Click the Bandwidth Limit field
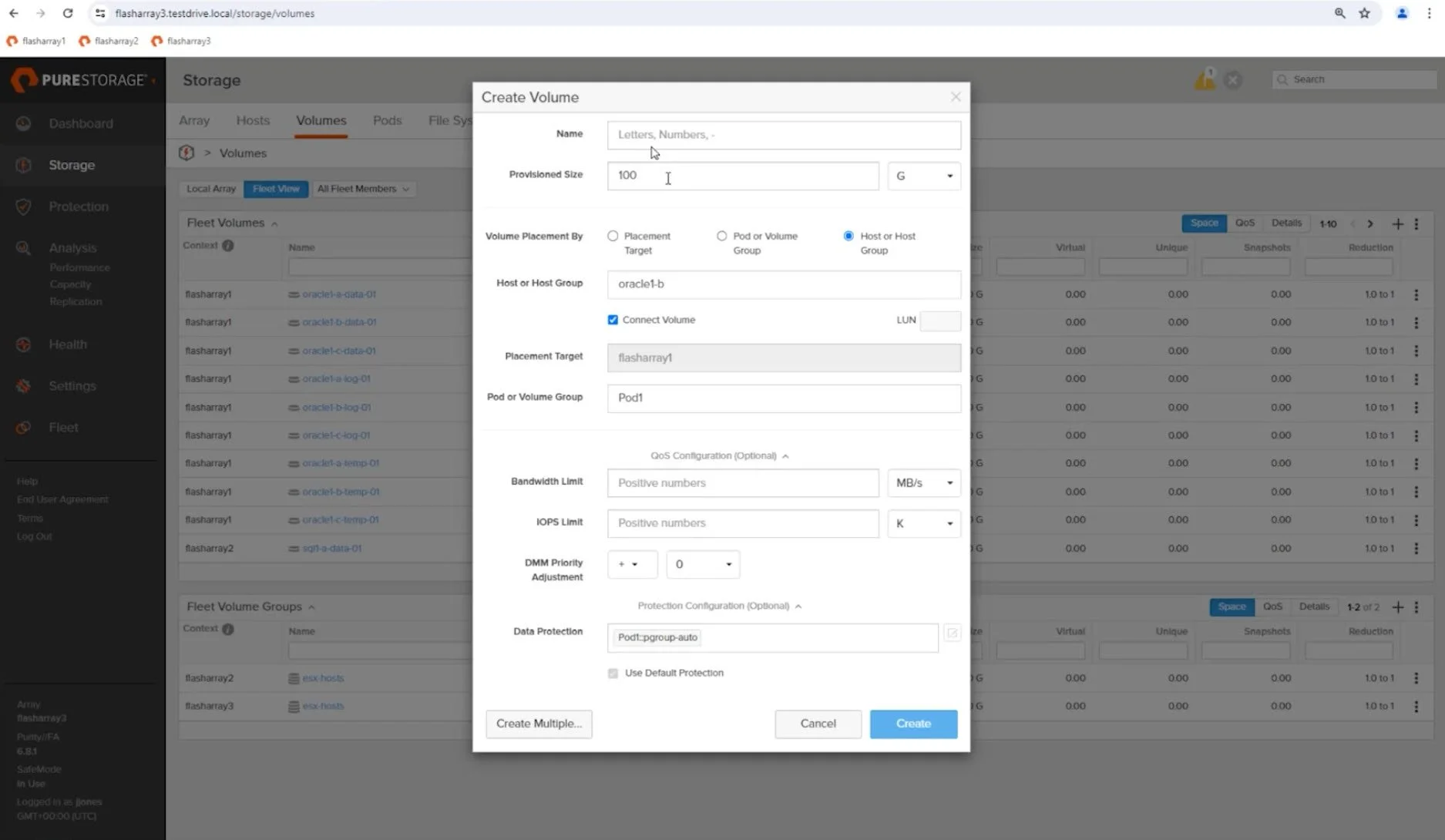This screenshot has height=840, width=1445. tap(743, 483)
